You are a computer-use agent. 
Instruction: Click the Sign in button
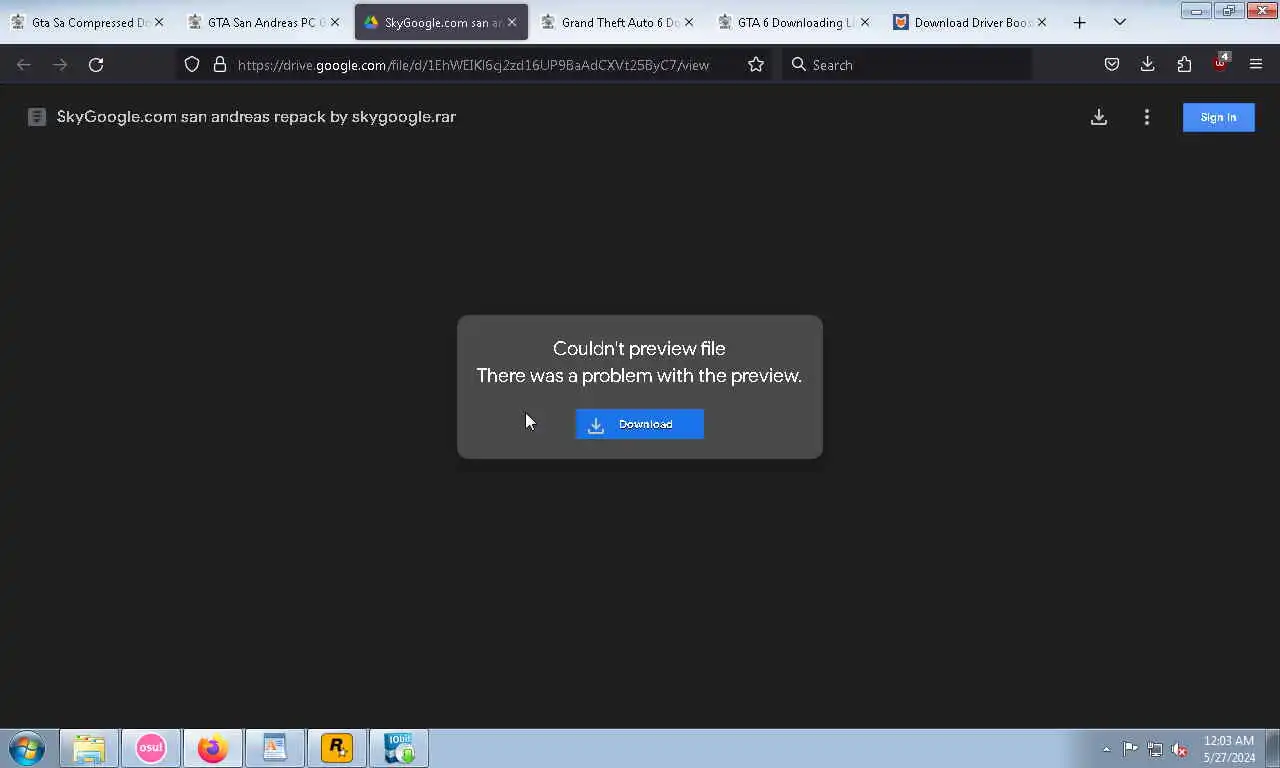[x=1218, y=117]
